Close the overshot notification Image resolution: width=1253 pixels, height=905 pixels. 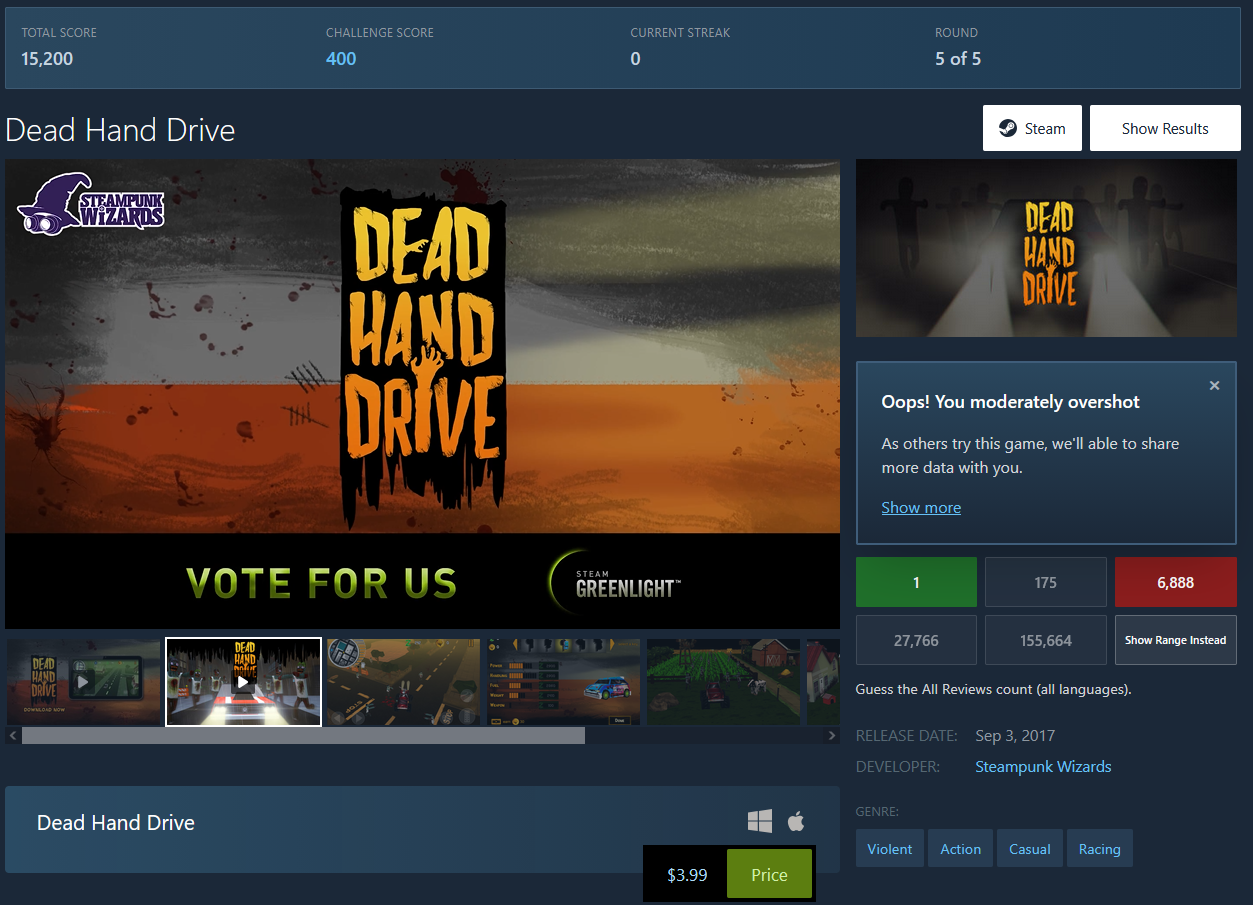tap(1214, 386)
